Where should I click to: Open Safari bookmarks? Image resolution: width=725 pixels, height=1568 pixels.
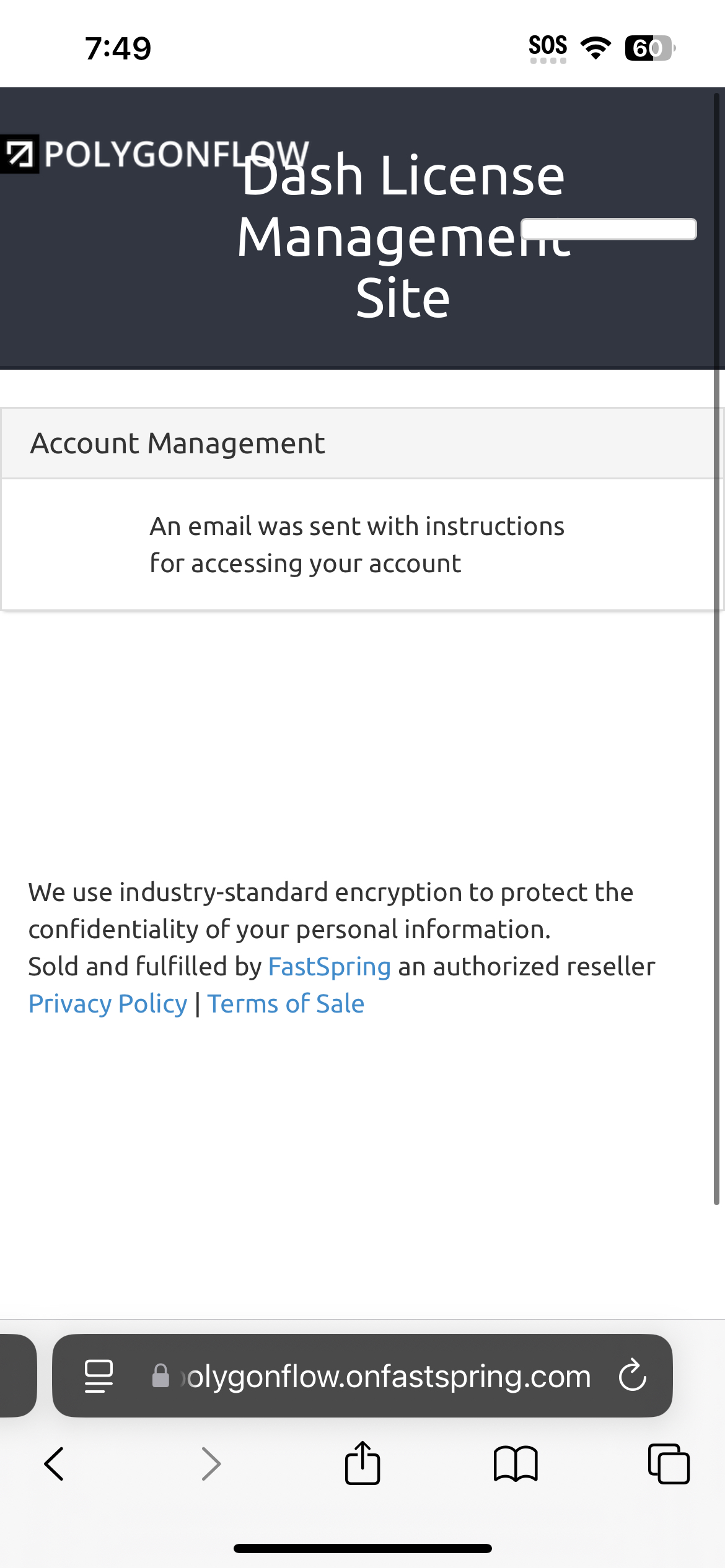click(x=516, y=1464)
